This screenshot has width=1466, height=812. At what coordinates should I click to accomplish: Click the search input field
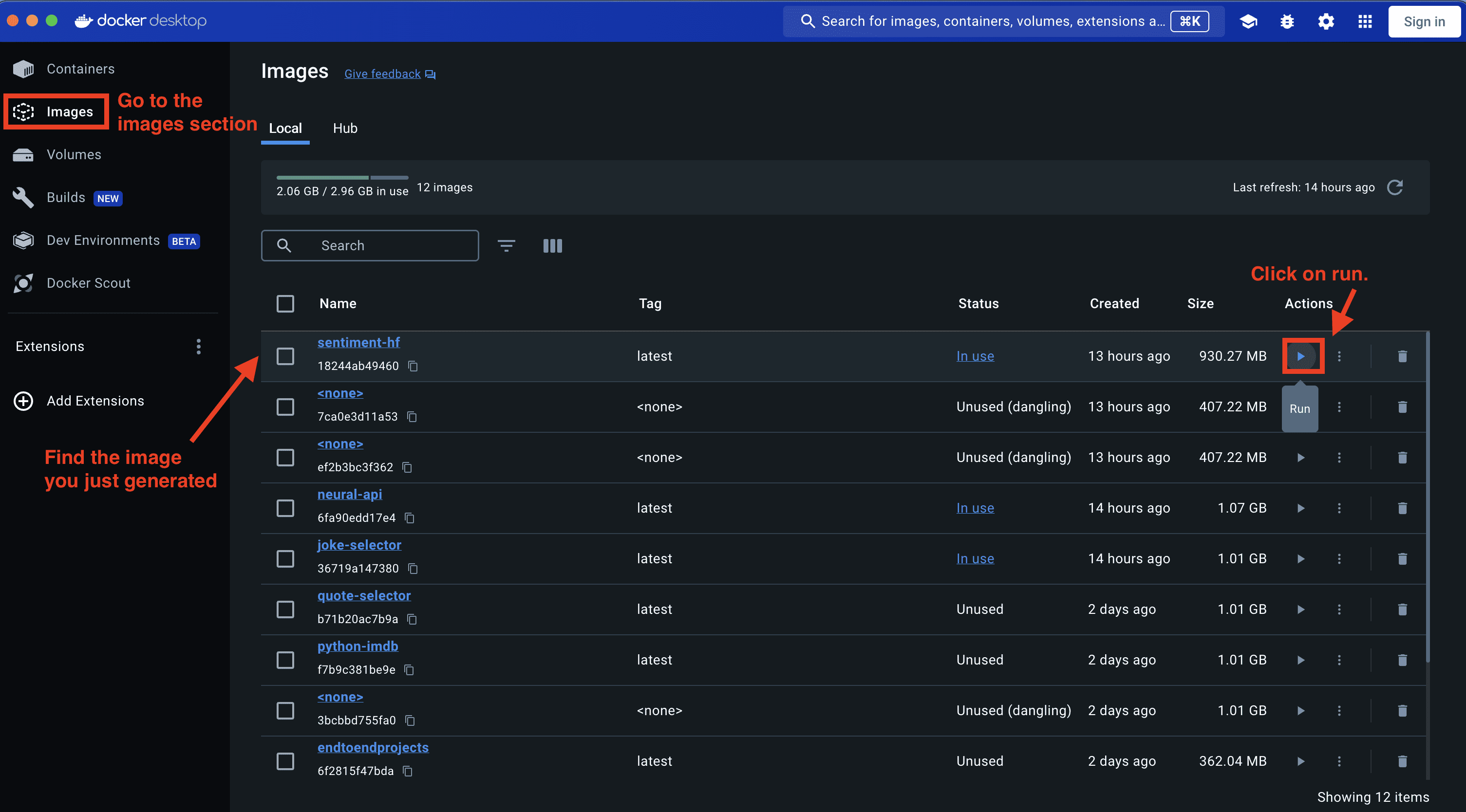370,244
